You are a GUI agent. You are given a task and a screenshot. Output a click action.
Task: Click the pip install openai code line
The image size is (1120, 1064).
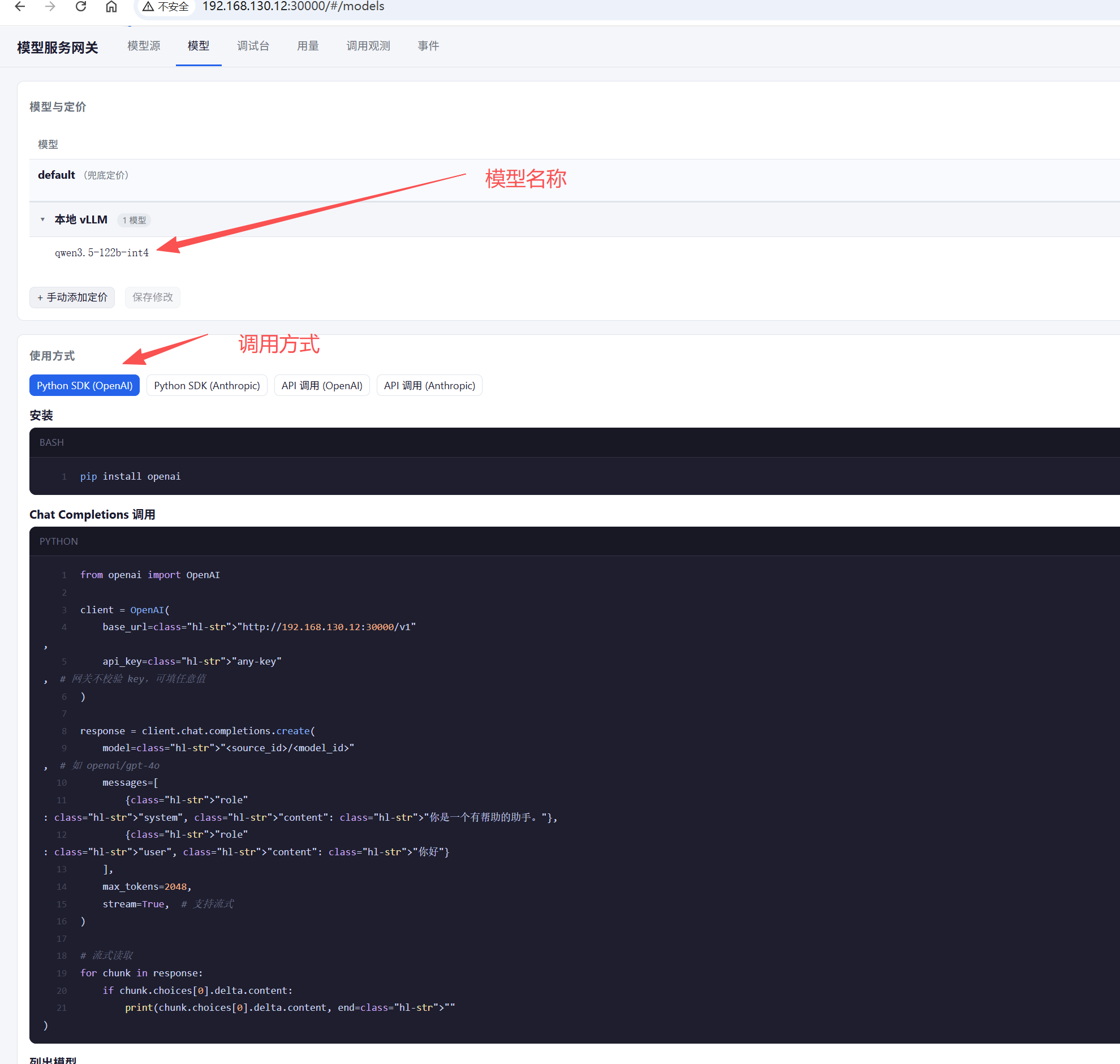point(131,476)
